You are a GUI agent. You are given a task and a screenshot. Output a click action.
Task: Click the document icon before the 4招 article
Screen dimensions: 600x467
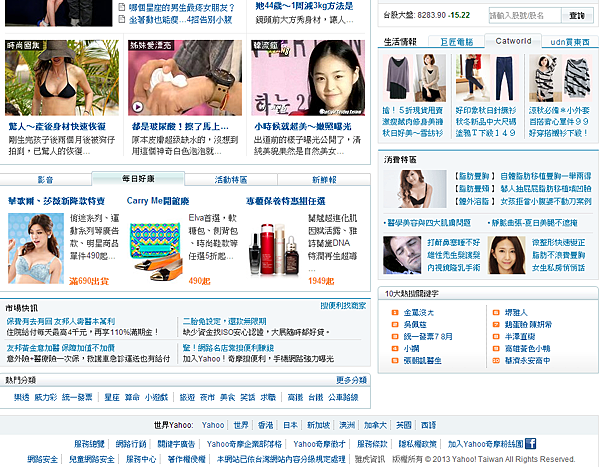click(122, 19)
